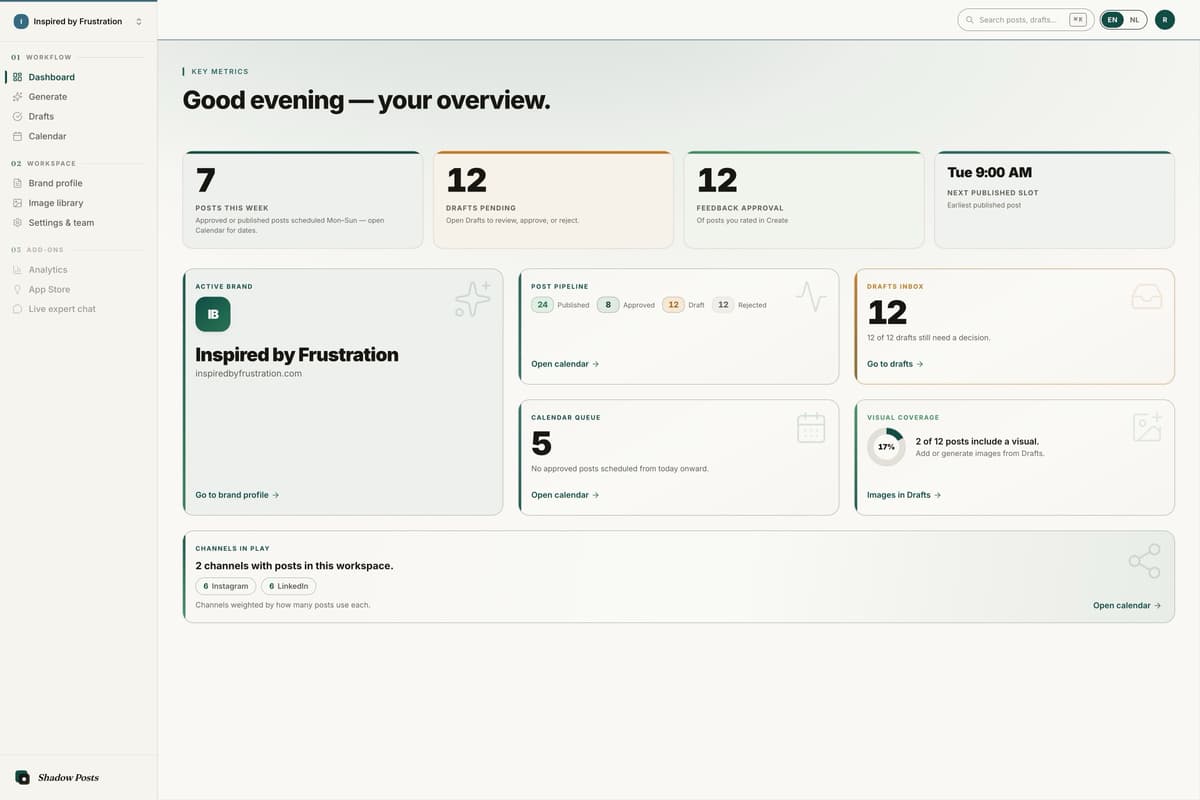Open Analytics add-on
Viewport: 1200px width, 800px height.
[x=78, y=270]
